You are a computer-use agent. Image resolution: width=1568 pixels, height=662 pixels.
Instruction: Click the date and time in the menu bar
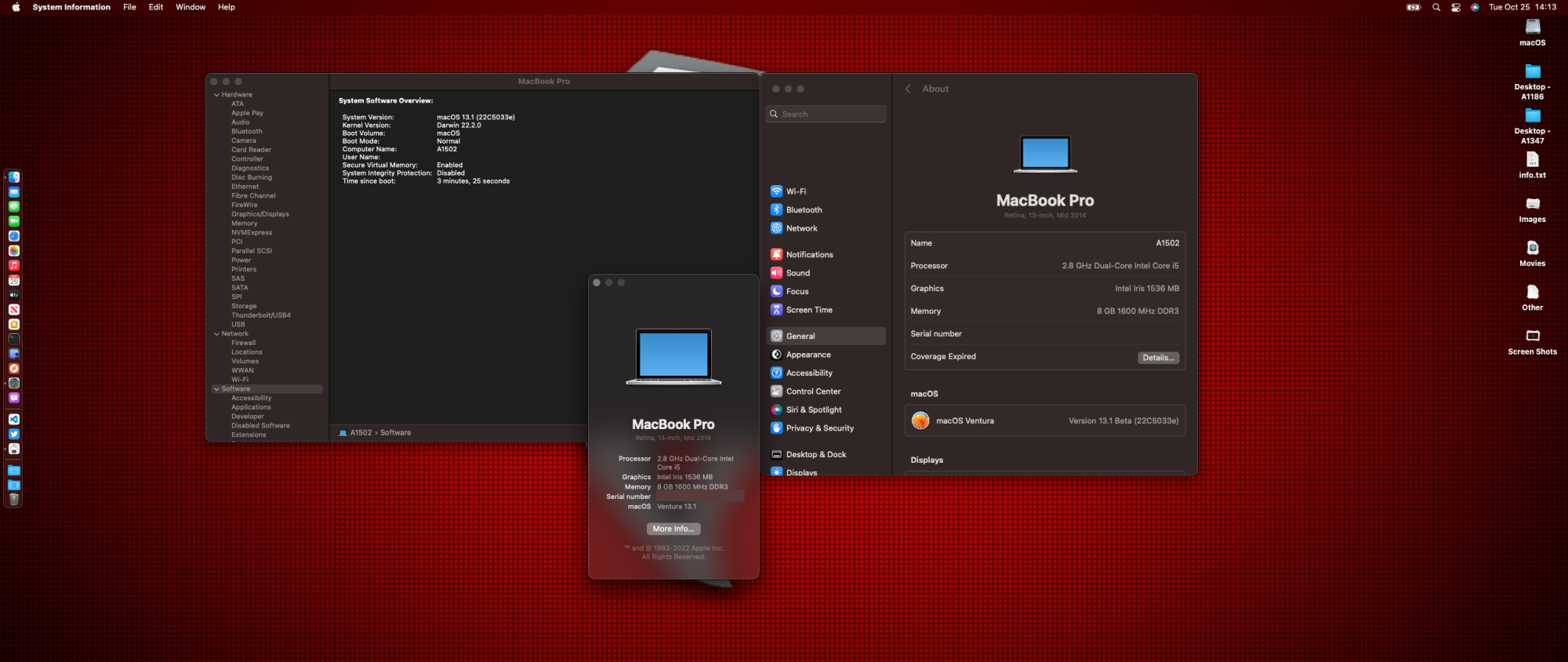pyautogui.click(x=1523, y=7)
